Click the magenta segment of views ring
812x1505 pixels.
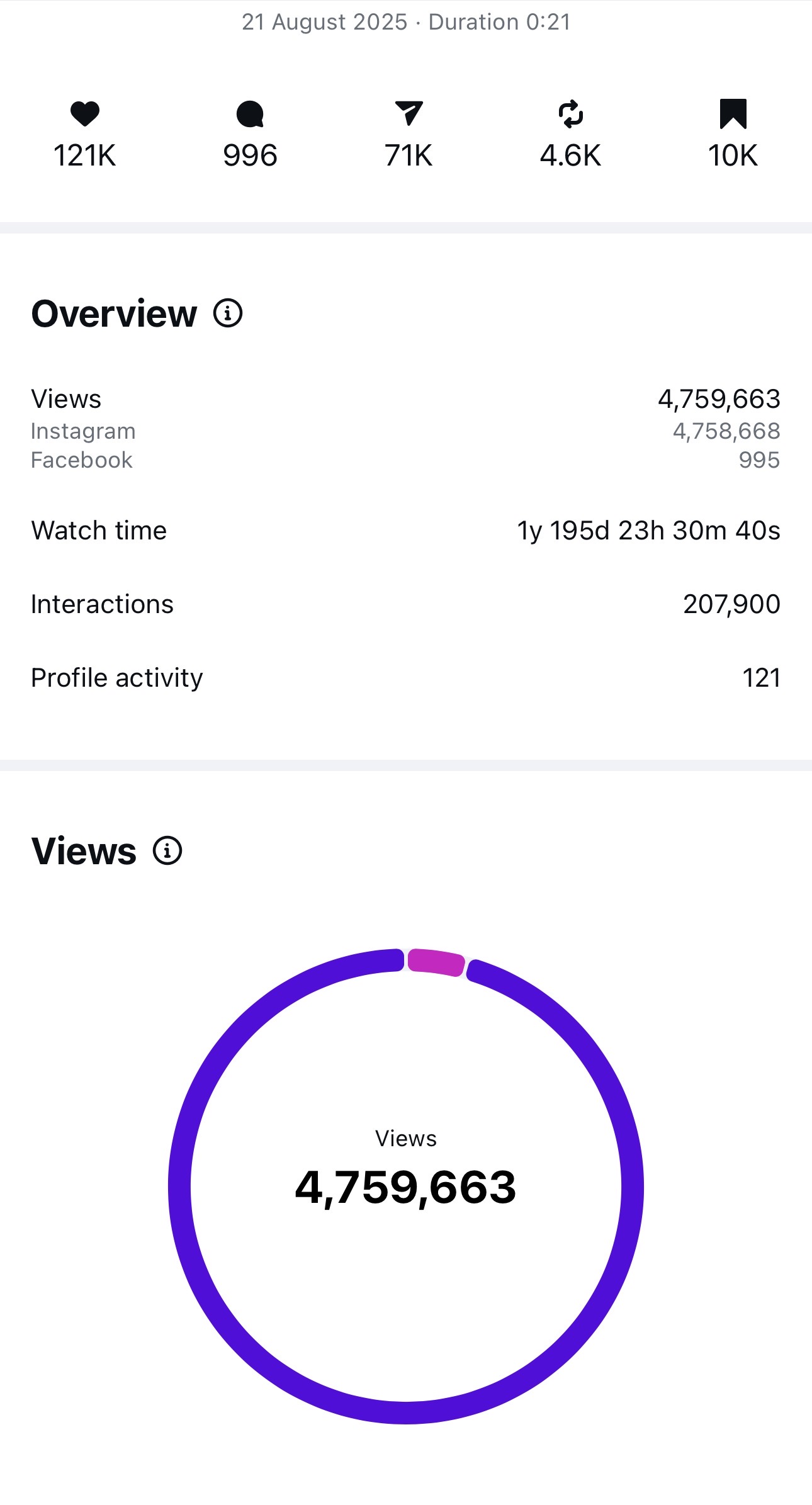(x=436, y=962)
